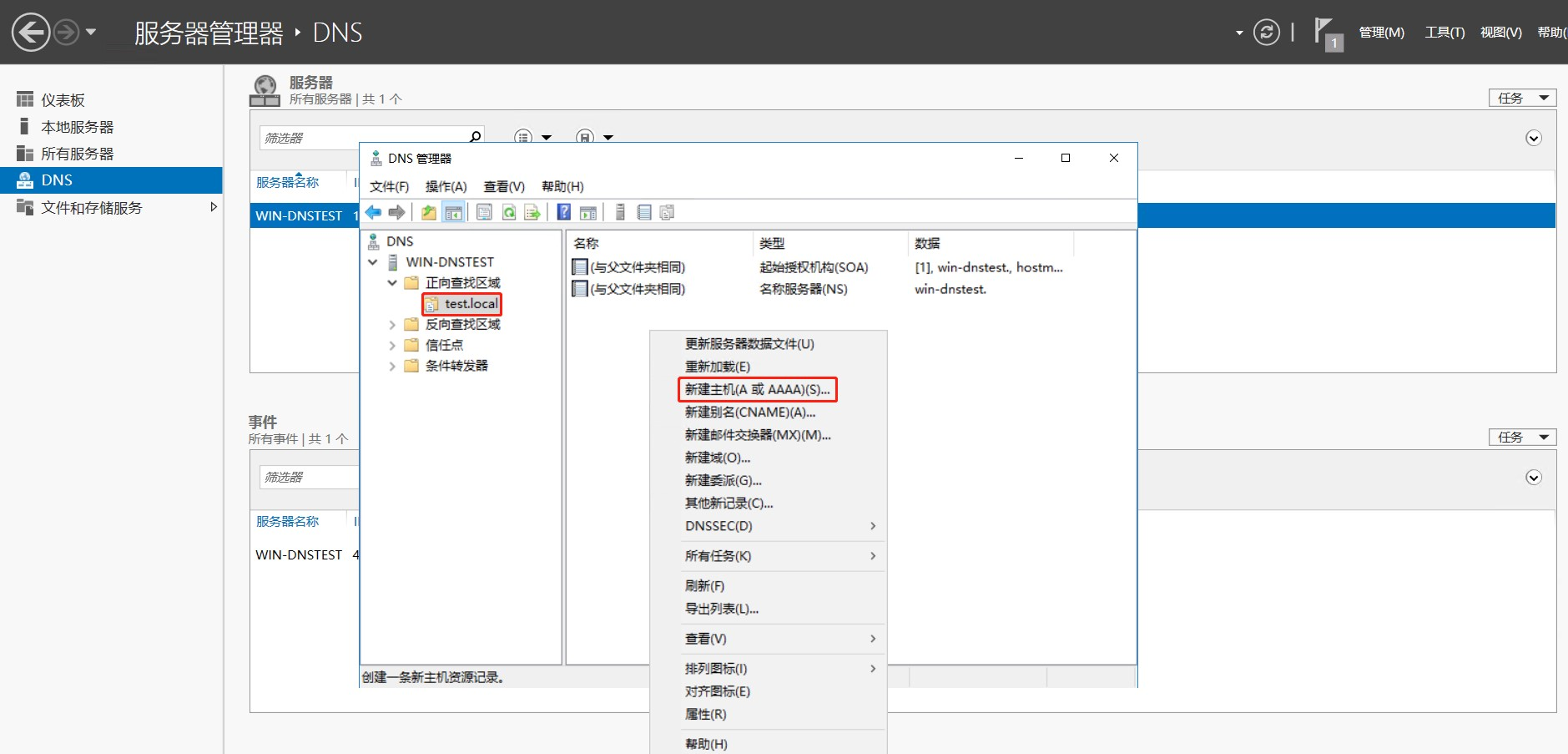The image size is (1568, 754).
Task: Collapse the WIN-DNSTEST server tree node
Action: (374, 261)
